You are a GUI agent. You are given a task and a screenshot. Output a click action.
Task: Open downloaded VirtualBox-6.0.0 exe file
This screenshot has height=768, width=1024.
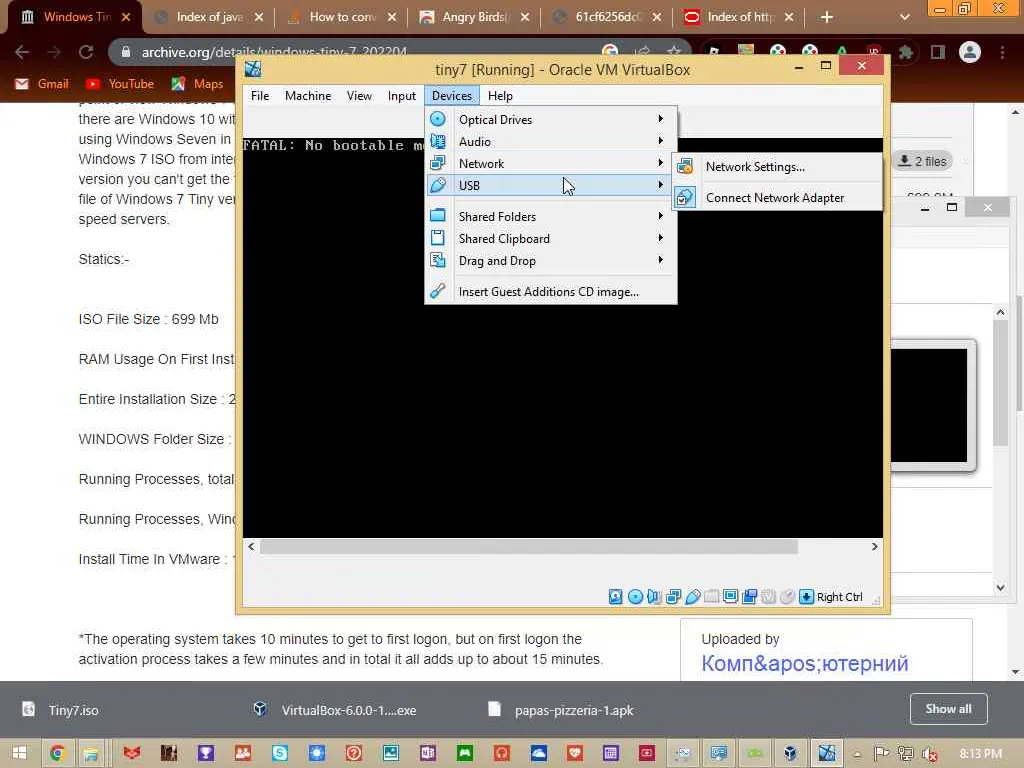pos(348,710)
